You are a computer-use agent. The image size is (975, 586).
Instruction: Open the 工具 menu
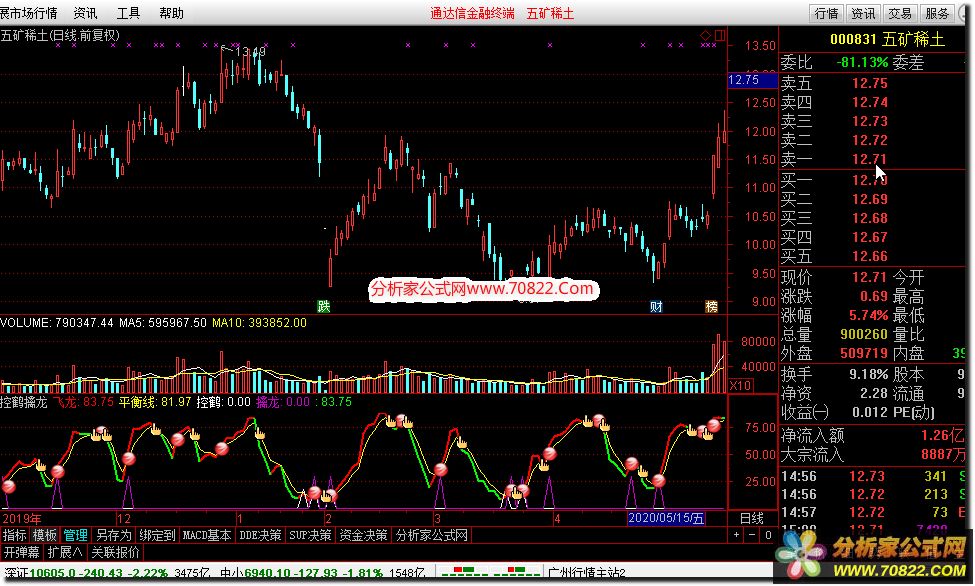pos(129,13)
